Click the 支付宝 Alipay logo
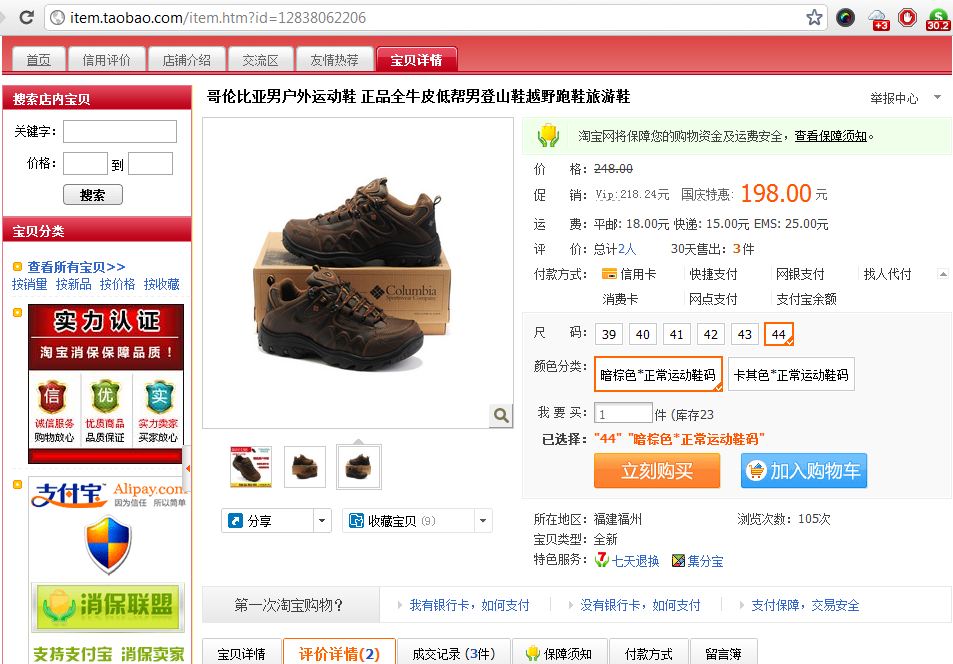The height and width of the screenshot is (664, 953). click(70, 494)
